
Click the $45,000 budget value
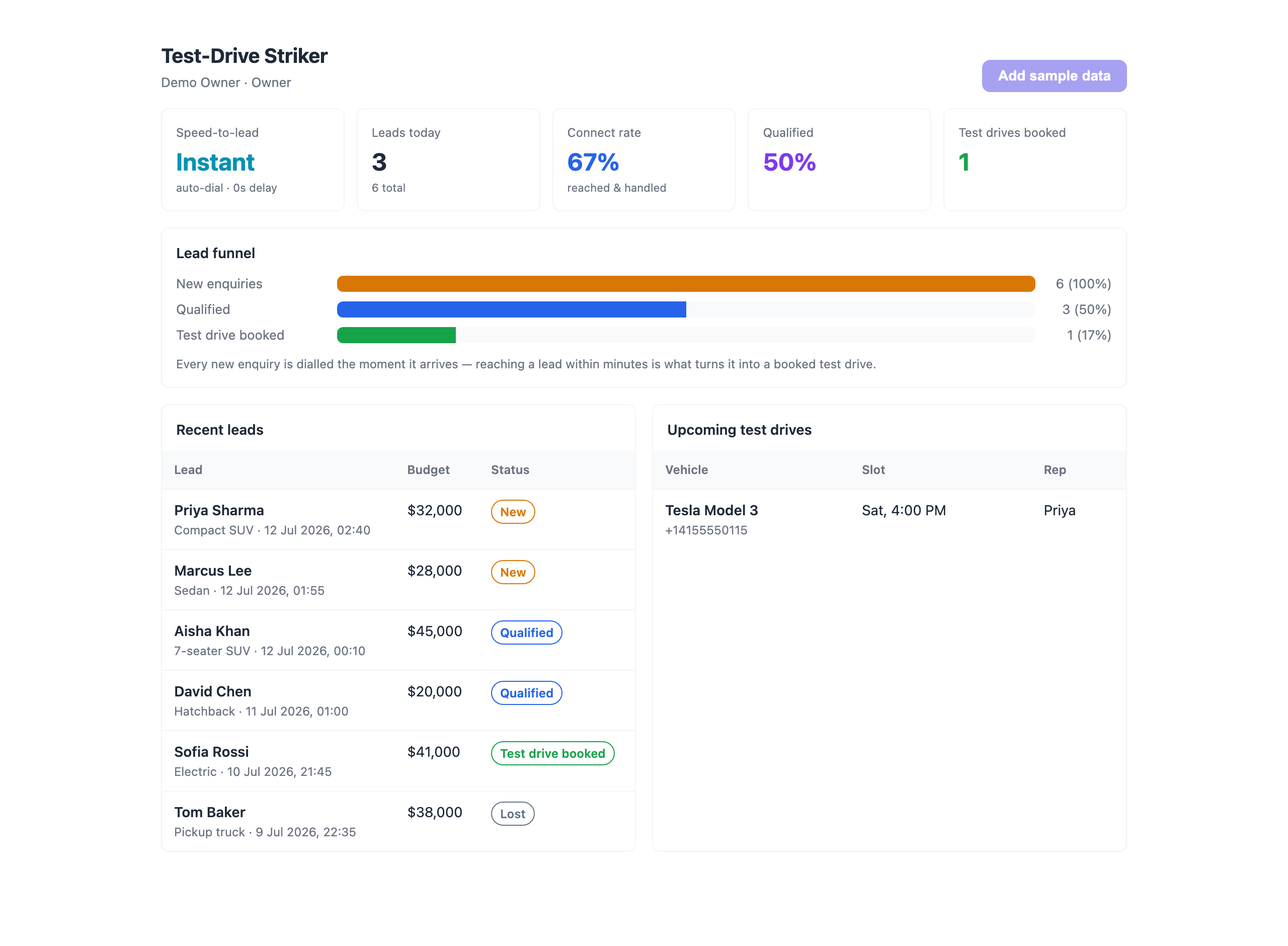[435, 631]
